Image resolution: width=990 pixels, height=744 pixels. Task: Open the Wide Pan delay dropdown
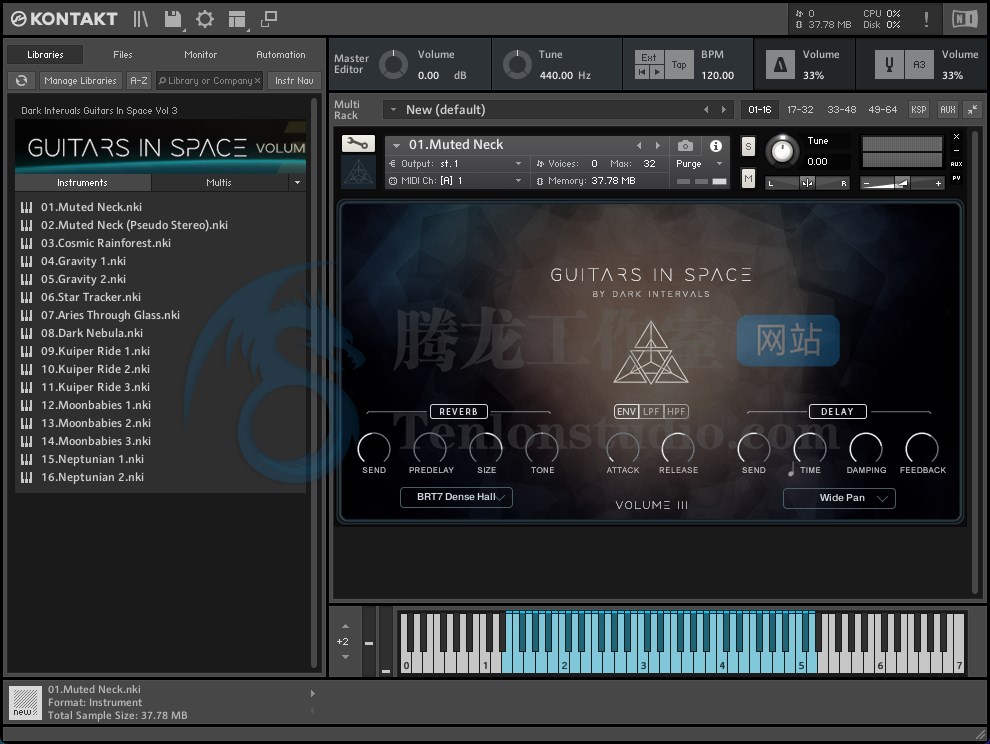pos(839,498)
